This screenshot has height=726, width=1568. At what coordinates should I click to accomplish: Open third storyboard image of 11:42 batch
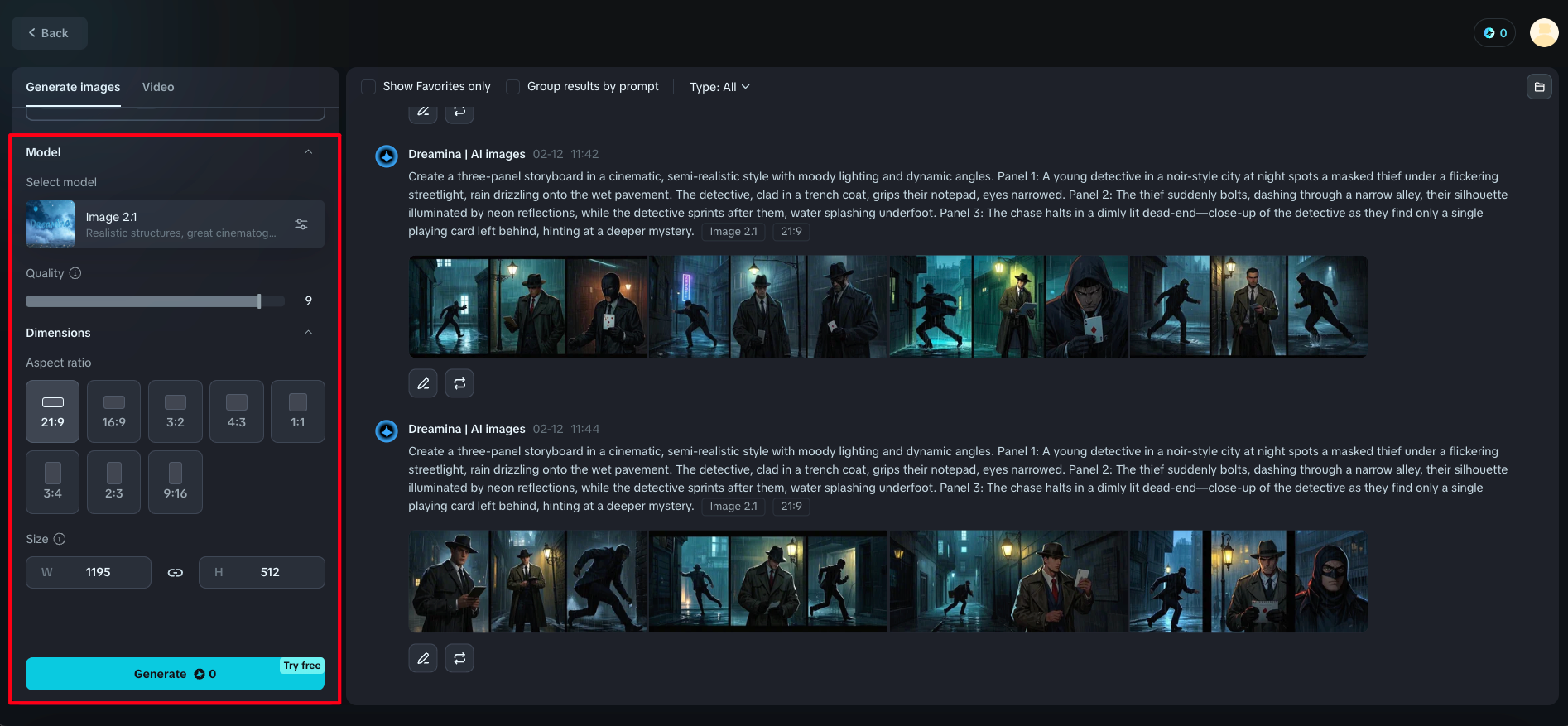point(1008,306)
